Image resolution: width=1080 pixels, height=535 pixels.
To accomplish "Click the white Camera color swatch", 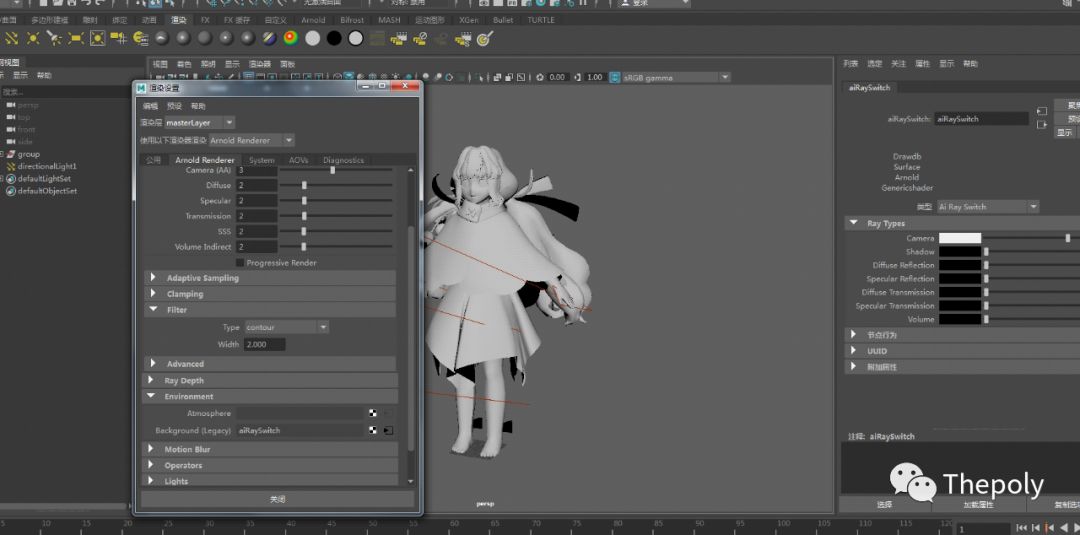I will coord(959,238).
